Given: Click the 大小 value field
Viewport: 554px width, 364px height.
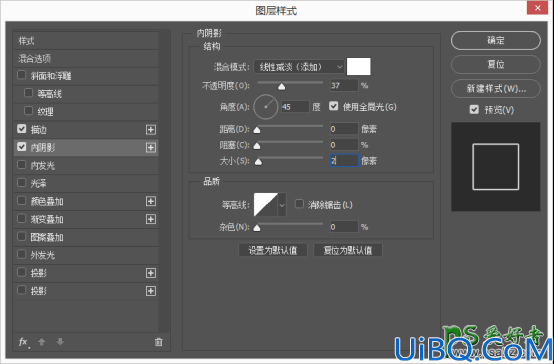Looking at the screenshot, I should coord(344,161).
